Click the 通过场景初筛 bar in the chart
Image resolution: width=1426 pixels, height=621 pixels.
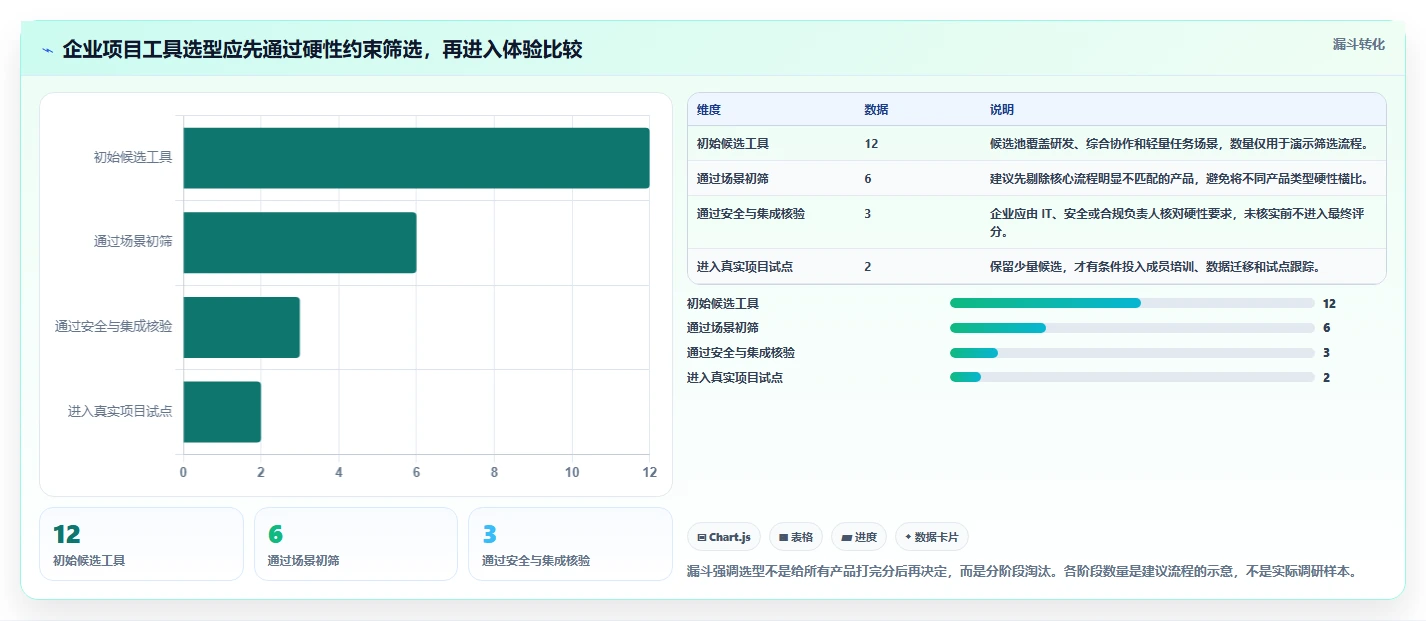coord(300,242)
